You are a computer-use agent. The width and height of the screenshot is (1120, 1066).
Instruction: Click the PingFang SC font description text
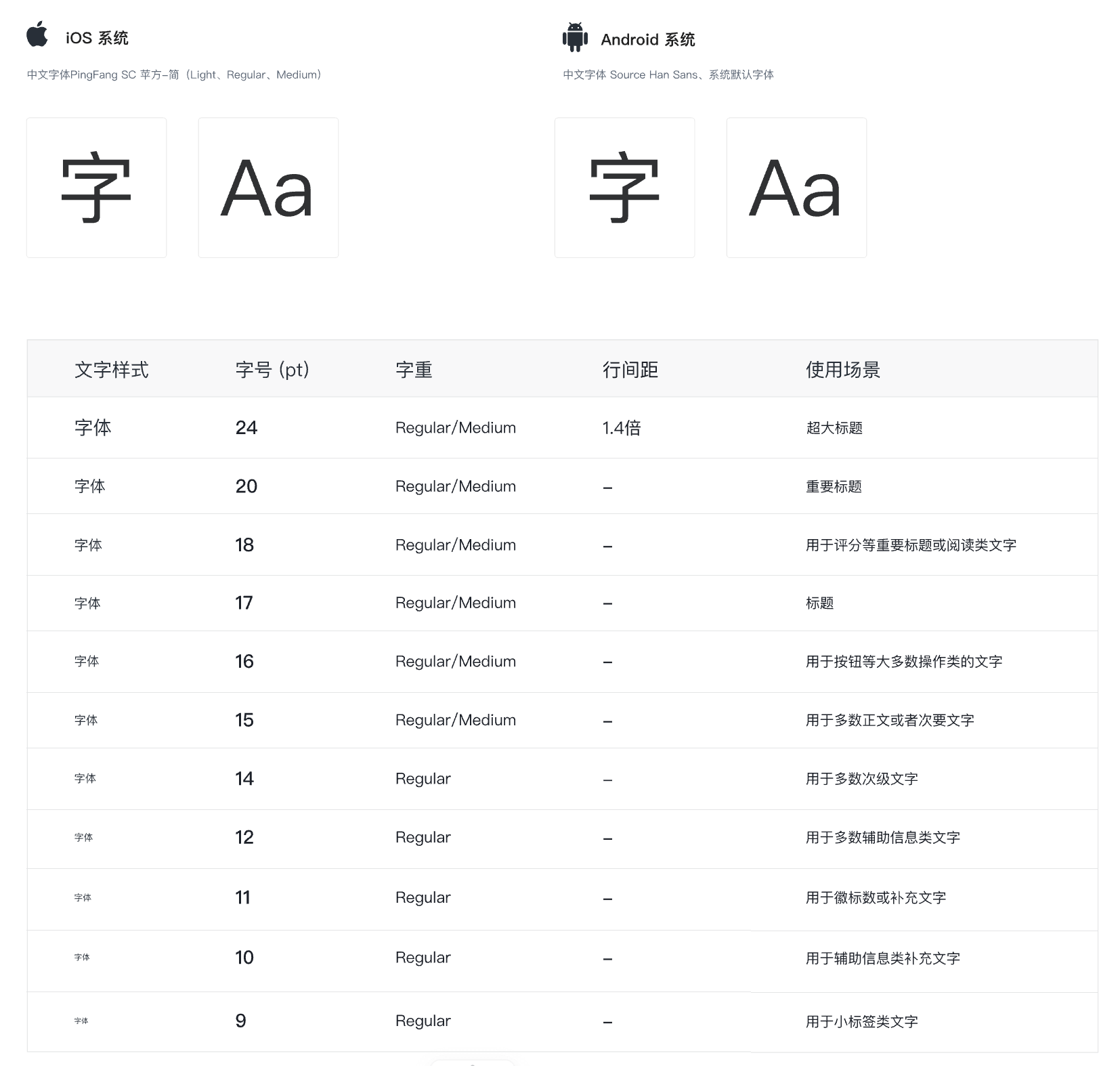(174, 74)
